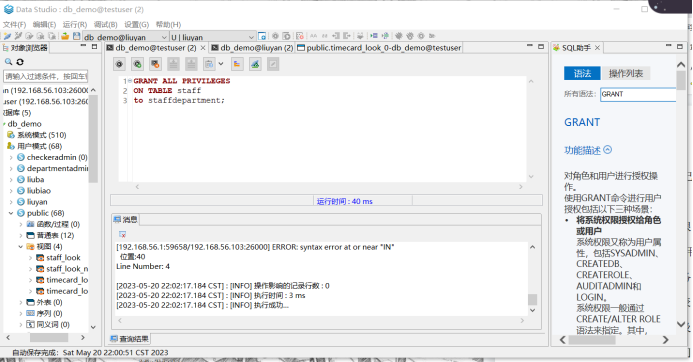Screen dimensions: 693x362
Task: Click the execute in new tab icon
Action: [x=137, y=64]
